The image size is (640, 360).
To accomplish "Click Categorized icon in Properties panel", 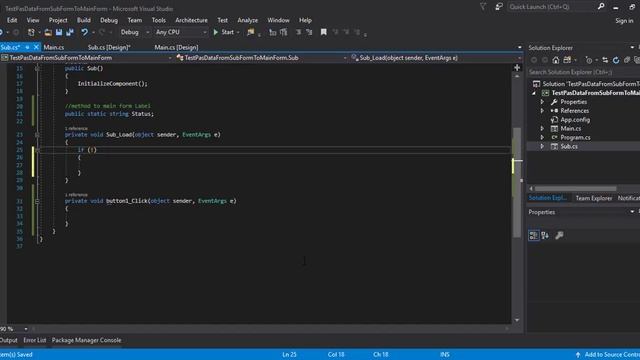I will (x=533, y=236).
